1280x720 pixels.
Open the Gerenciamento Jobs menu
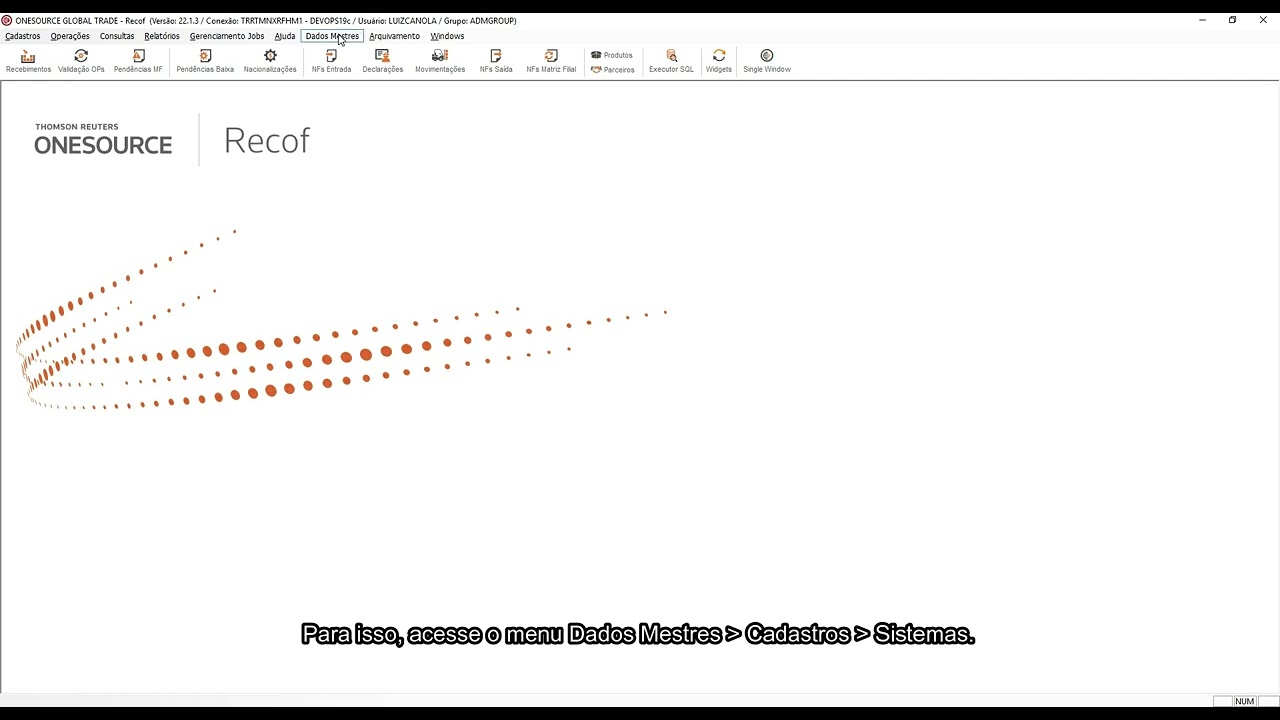pos(227,36)
